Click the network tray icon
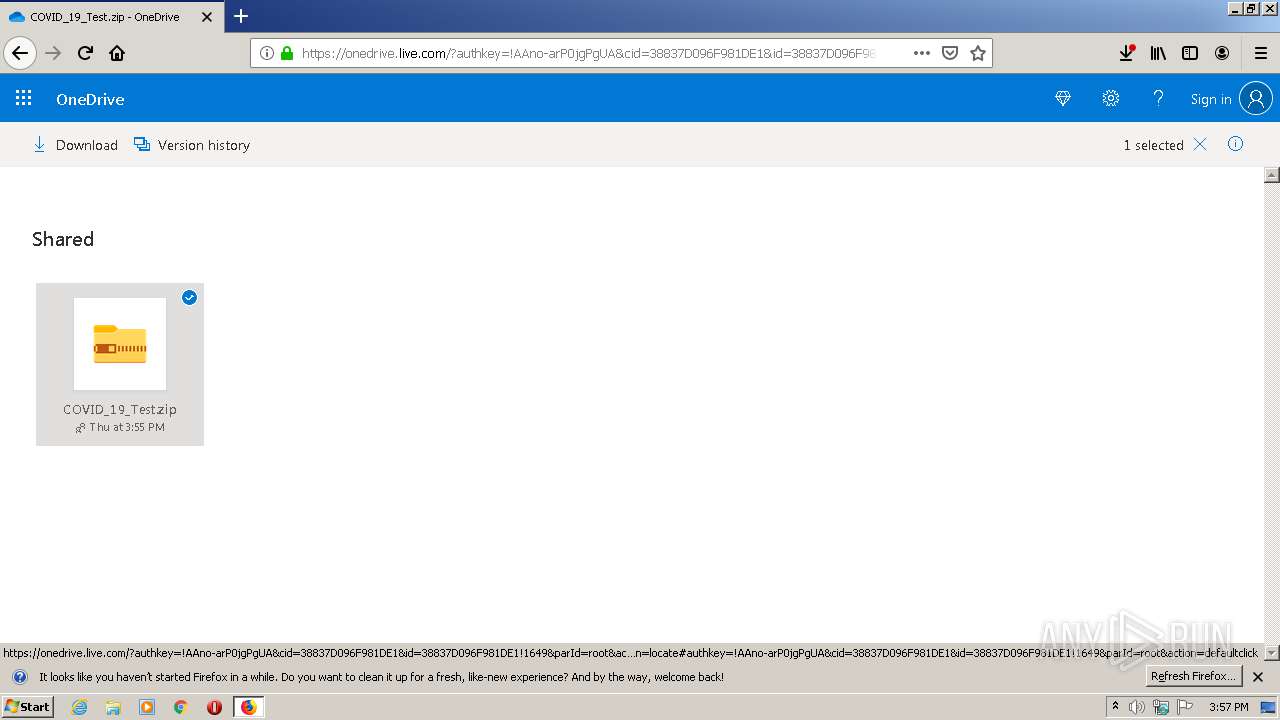Screen dimensions: 1280x720 click(x=1161, y=707)
